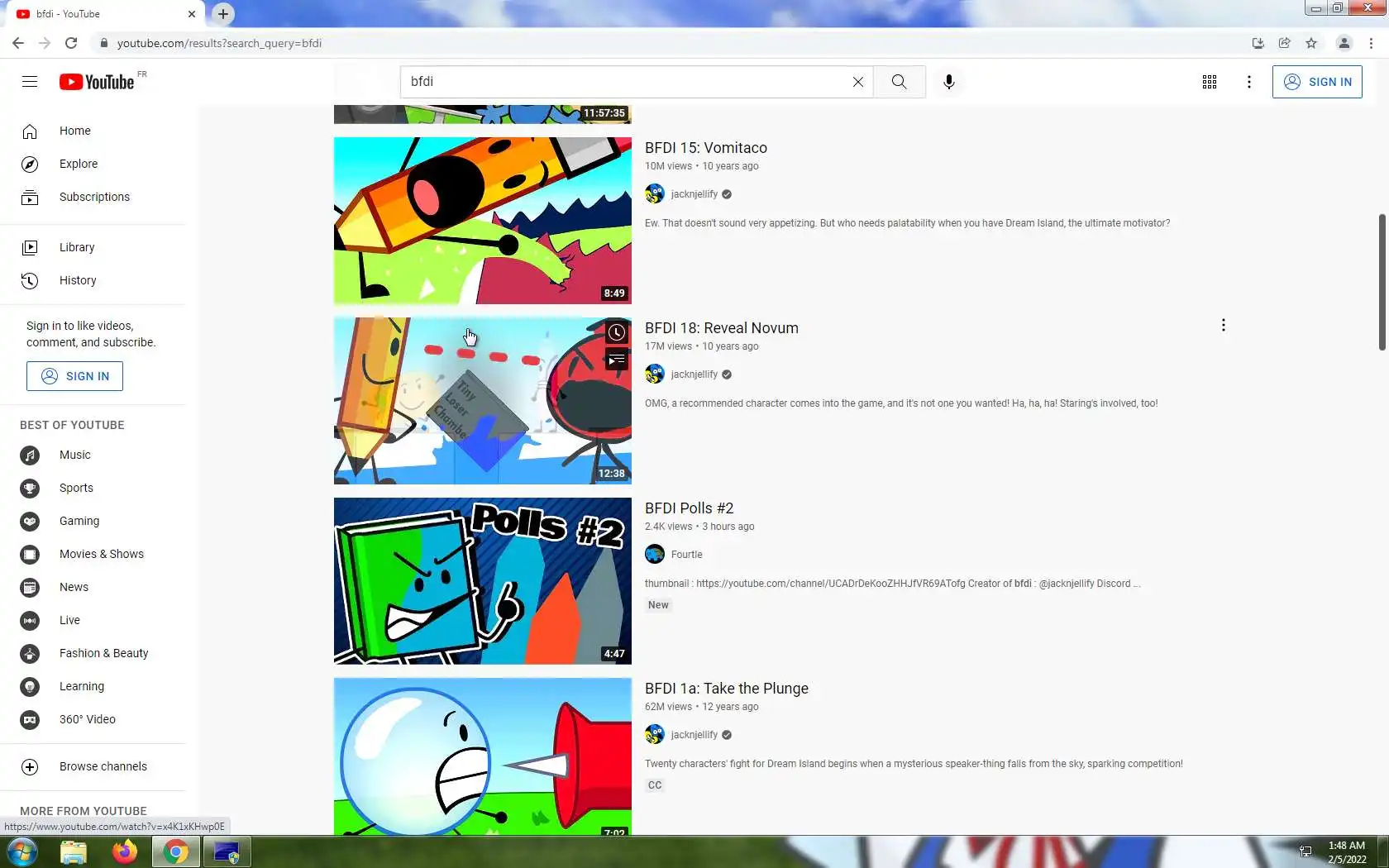The width and height of the screenshot is (1389, 868).
Task: Open jacknjellify avatar under Take the Plunge
Action: (x=655, y=735)
